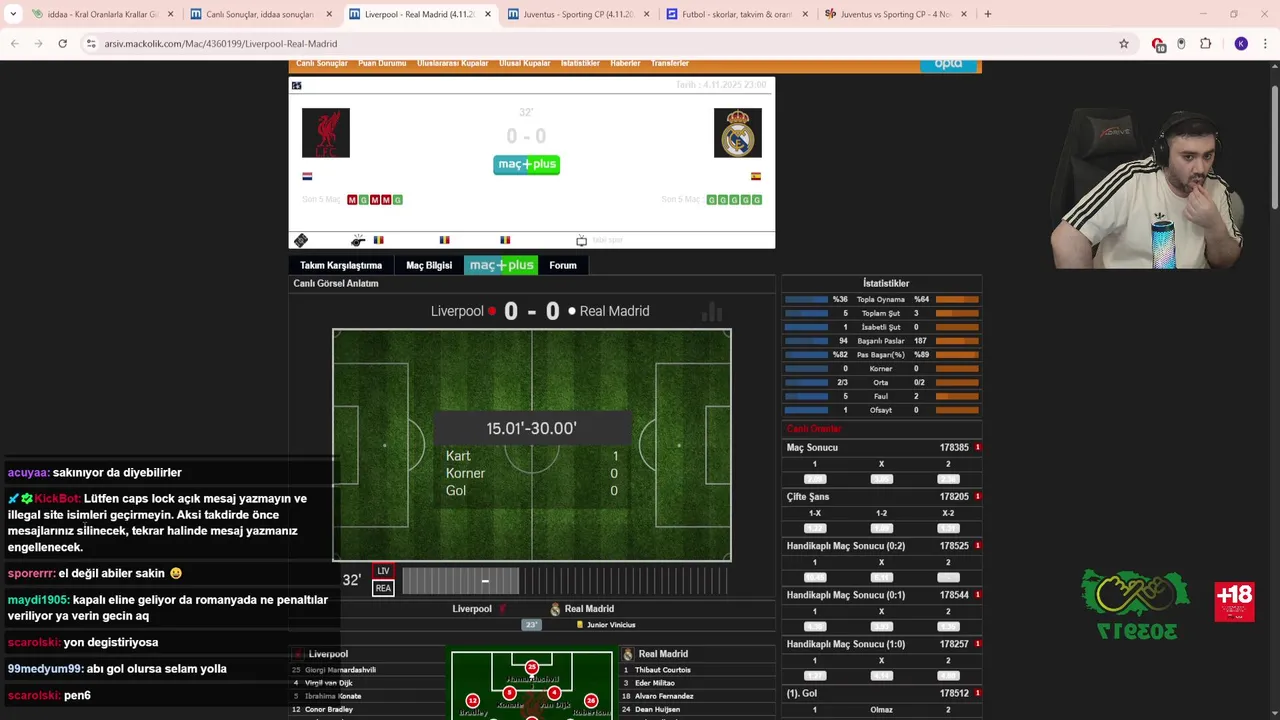This screenshot has height=720, width=1280.
Task: Click the stadium icon below Son 5 Maç
Action: coord(301,241)
